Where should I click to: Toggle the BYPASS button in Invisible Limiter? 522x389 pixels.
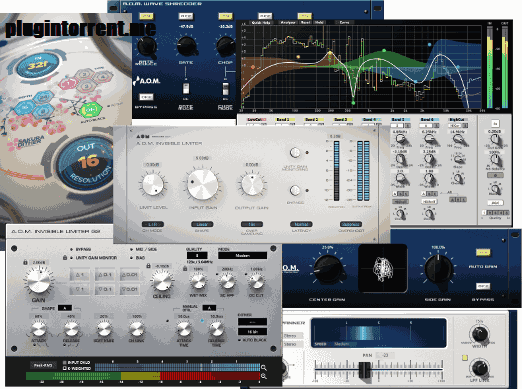295,190
